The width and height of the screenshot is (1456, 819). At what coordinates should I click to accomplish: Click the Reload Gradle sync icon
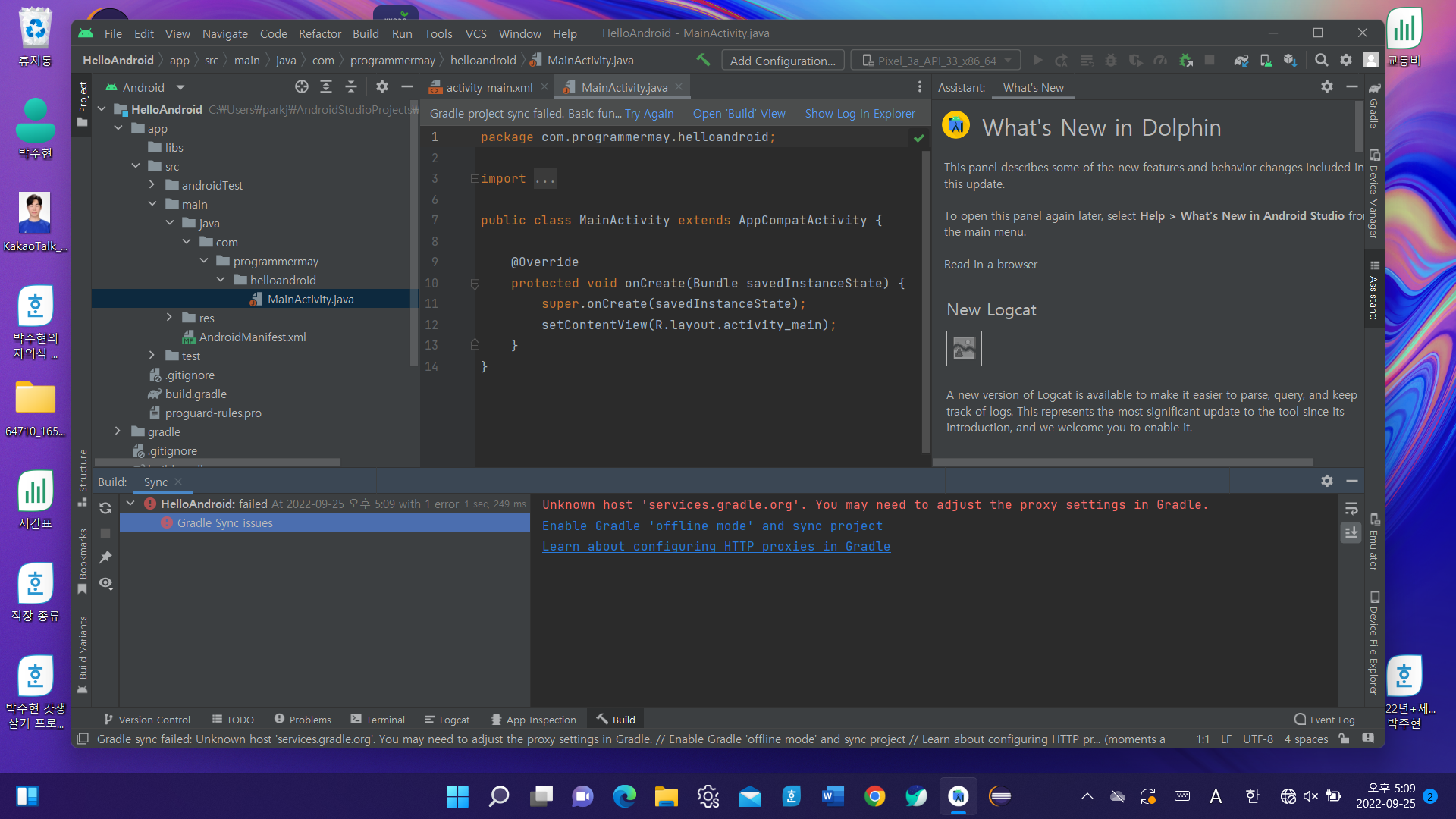tap(105, 508)
